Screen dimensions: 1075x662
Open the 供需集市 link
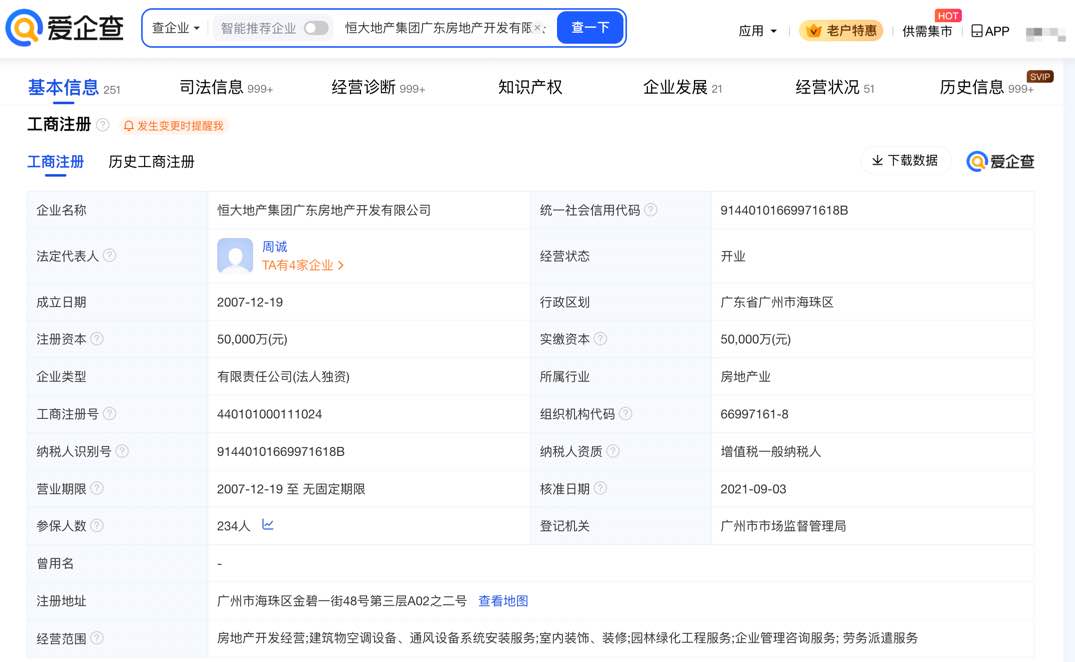[927, 31]
